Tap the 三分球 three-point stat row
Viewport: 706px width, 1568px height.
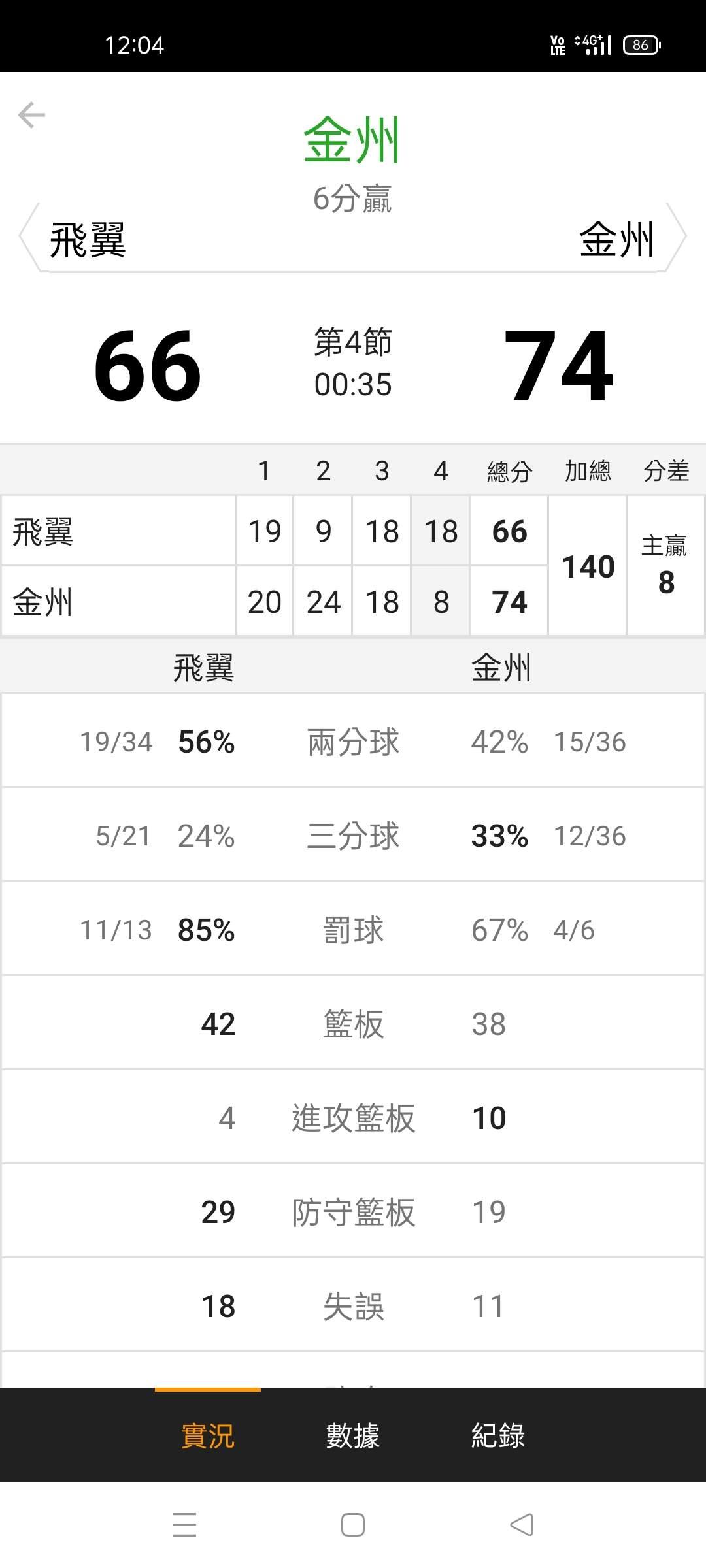click(353, 834)
